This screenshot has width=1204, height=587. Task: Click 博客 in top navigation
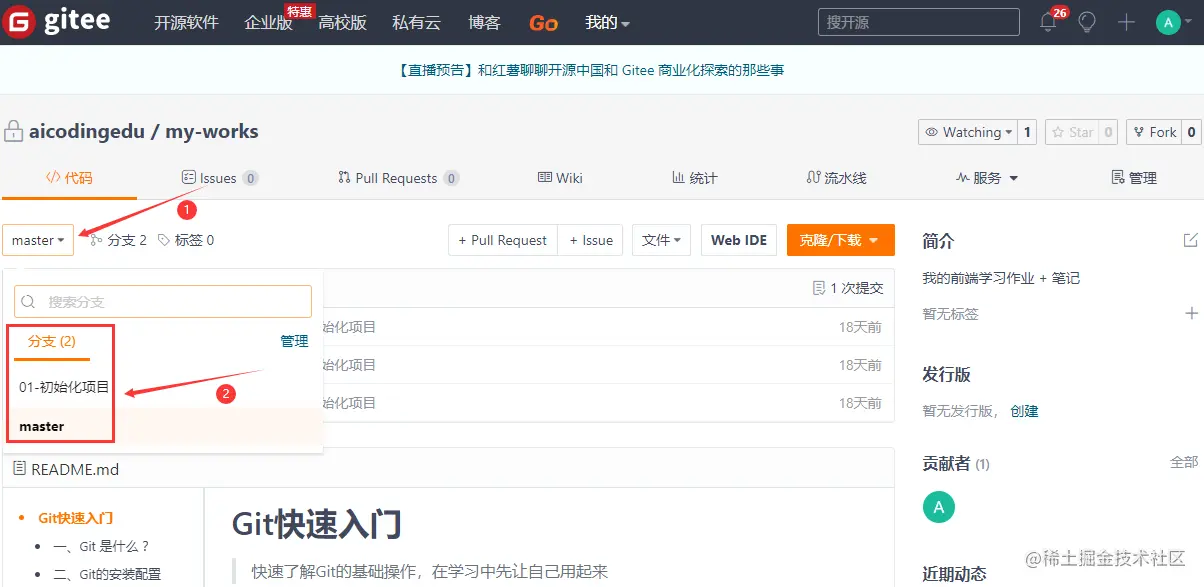point(484,22)
